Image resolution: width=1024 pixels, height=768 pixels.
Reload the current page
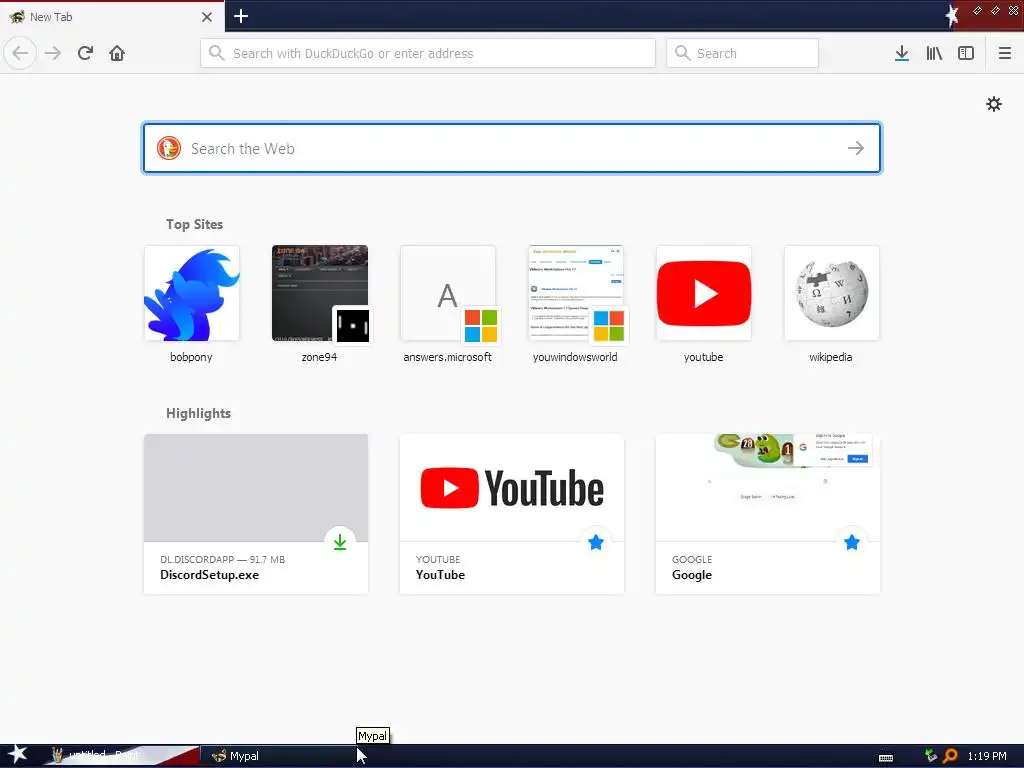tap(86, 53)
